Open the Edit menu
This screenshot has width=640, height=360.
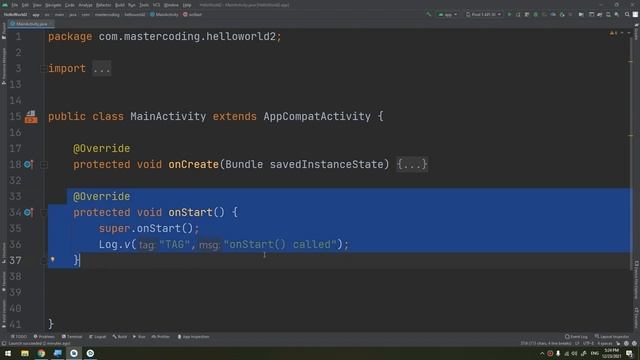pyautogui.click(x=25, y=5)
